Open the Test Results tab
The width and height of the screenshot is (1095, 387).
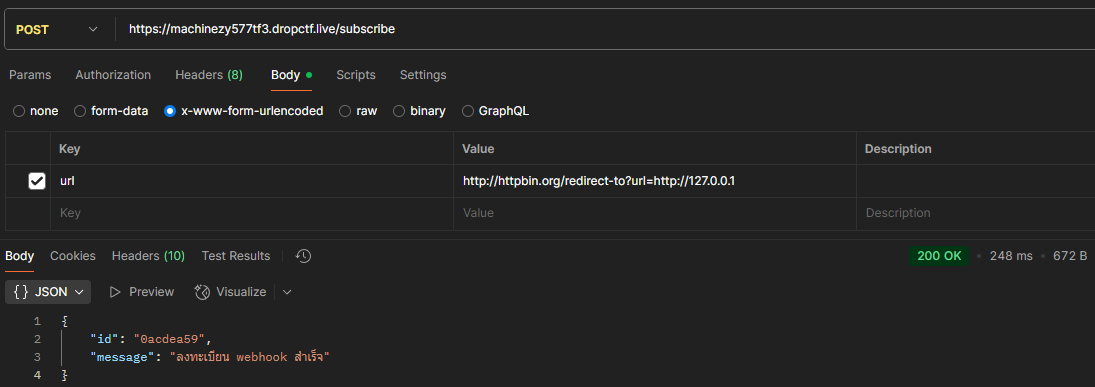(236, 256)
